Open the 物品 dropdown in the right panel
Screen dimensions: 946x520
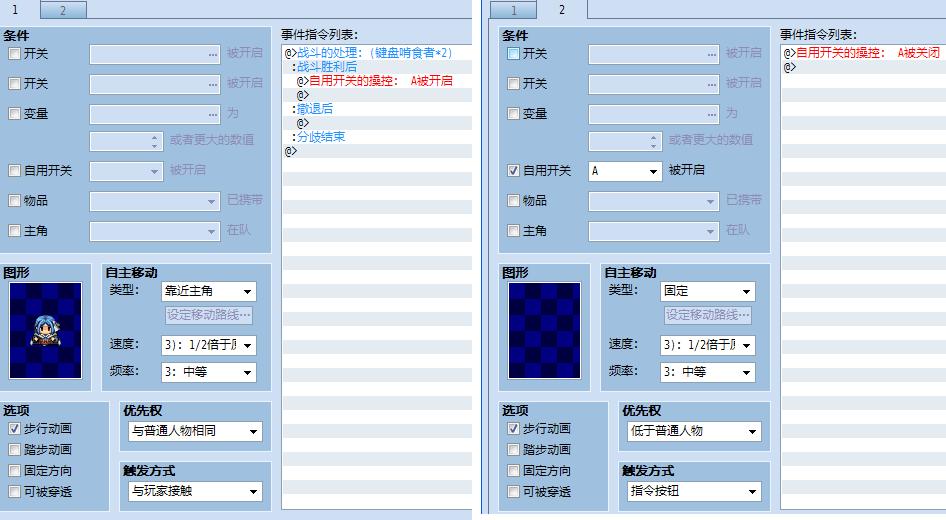click(x=654, y=201)
